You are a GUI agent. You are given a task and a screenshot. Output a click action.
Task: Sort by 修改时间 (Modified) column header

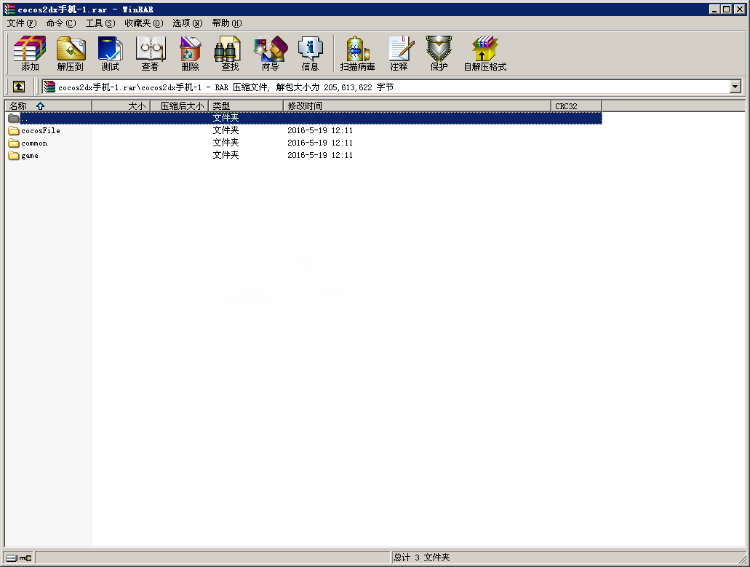(x=417, y=106)
